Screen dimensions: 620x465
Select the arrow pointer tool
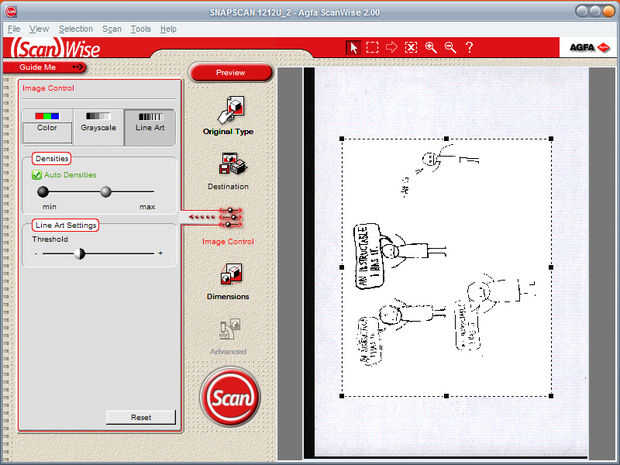(353, 48)
